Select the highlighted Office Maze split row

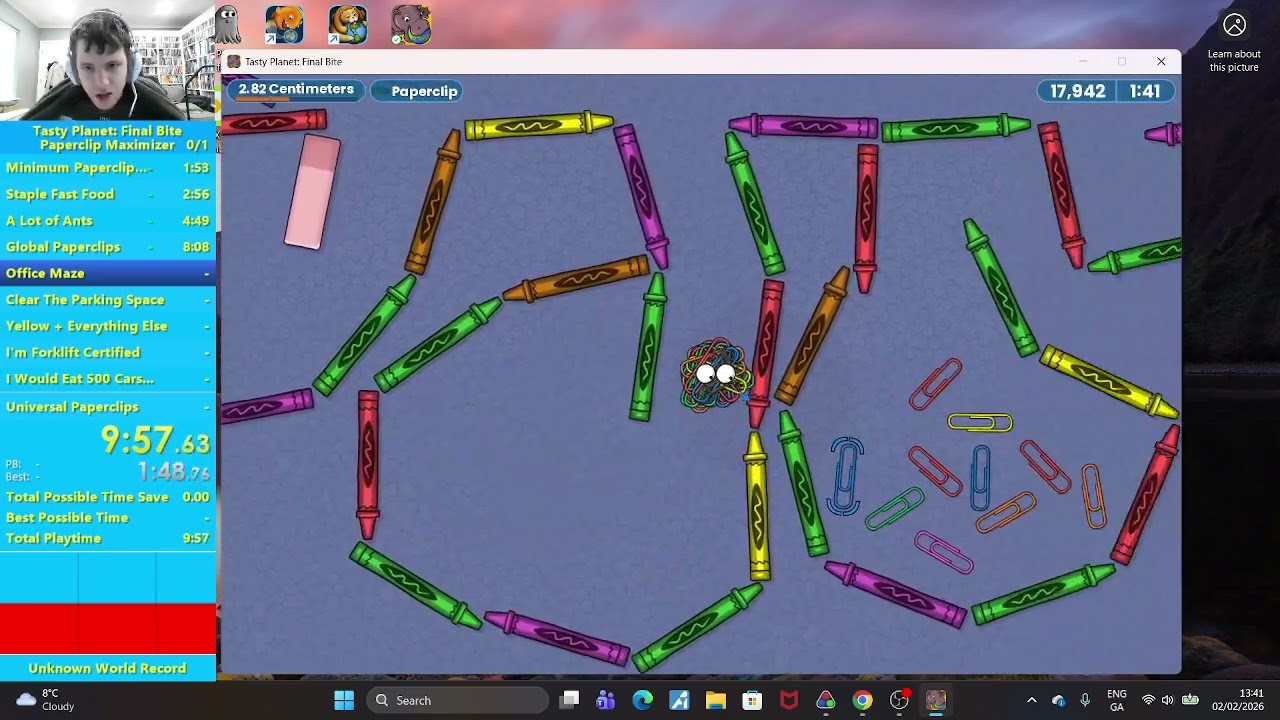(108, 273)
